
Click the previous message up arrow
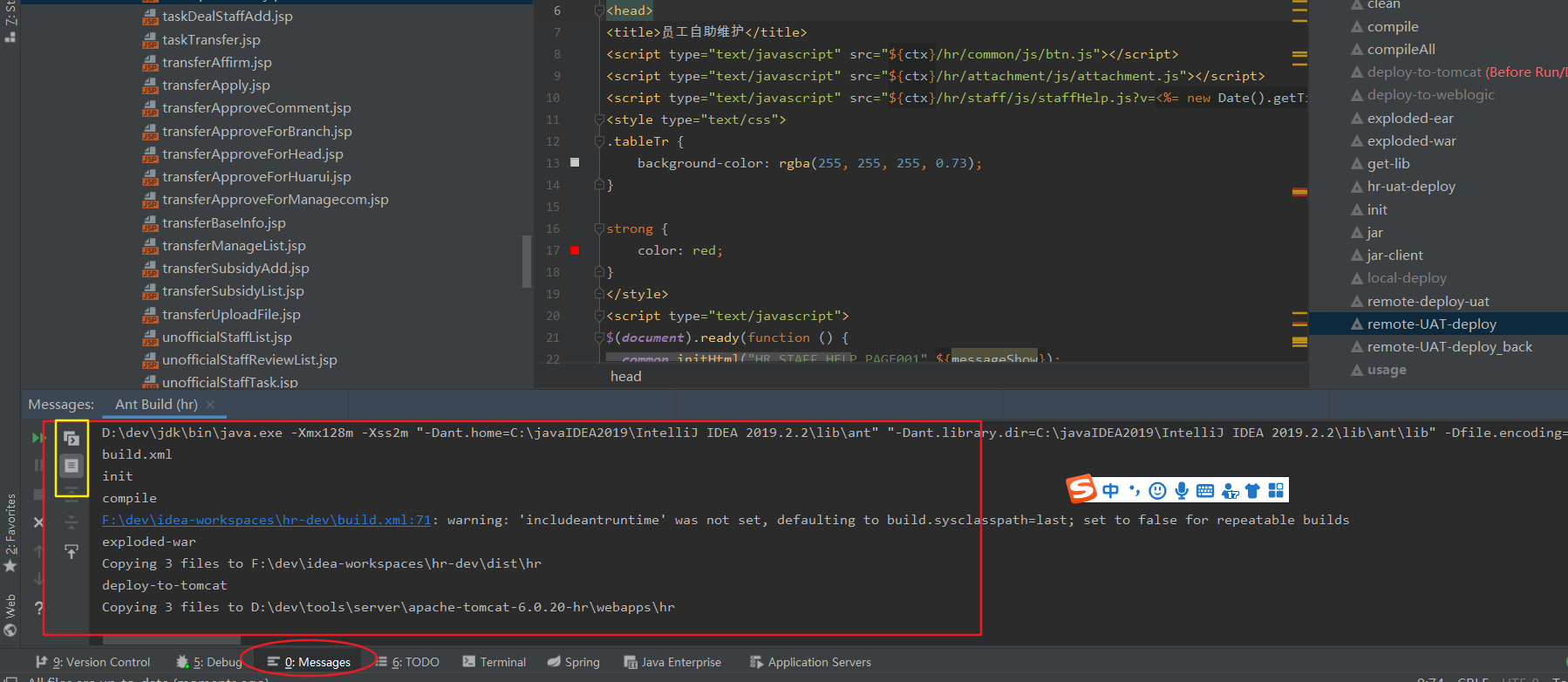pyautogui.click(x=38, y=551)
